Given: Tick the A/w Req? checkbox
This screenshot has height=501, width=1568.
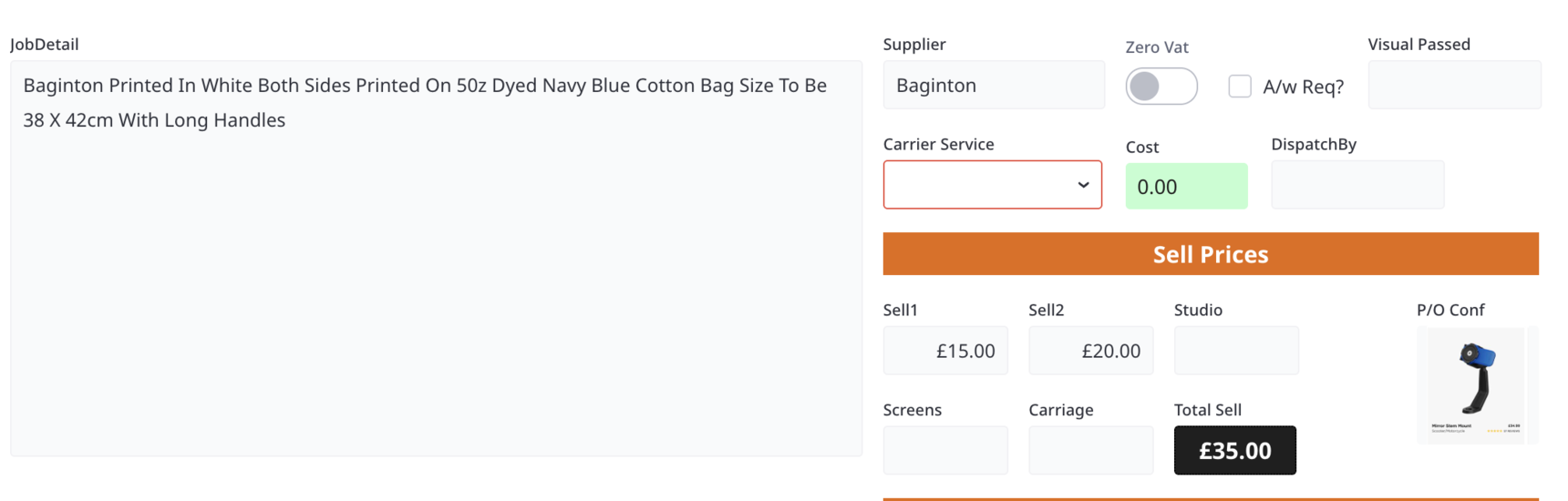Looking at the screenshot, I should (1239, 87).
